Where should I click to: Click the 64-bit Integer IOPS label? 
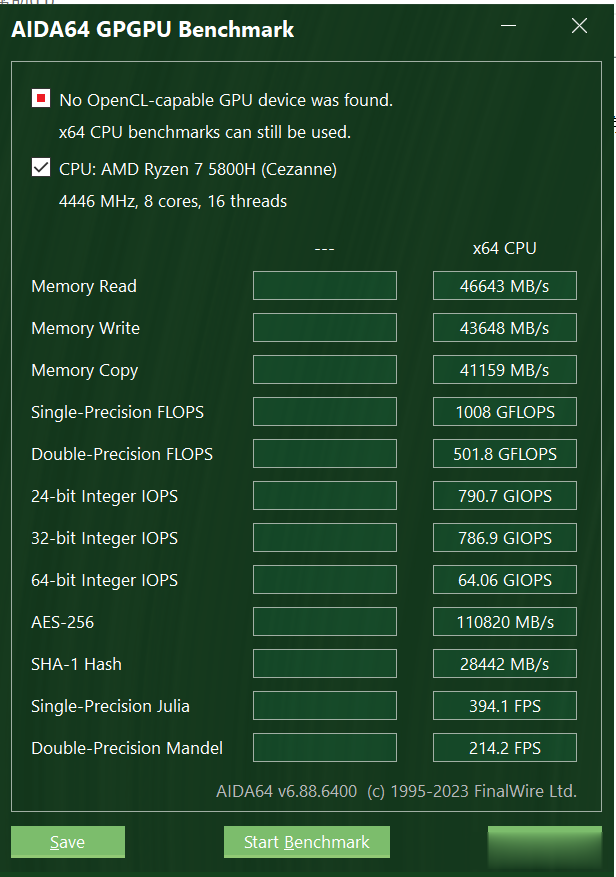point(105,580)
